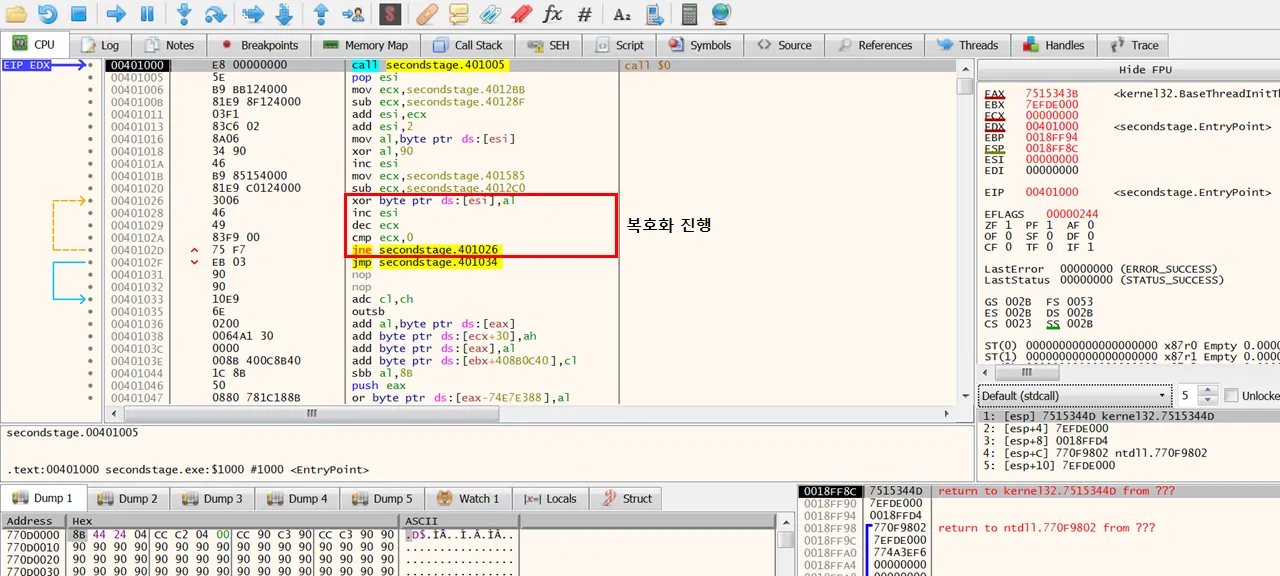Decrease argument count with stepper down arrow
This screenshot has width=1280, height=576.
[x=1208, y=401]
